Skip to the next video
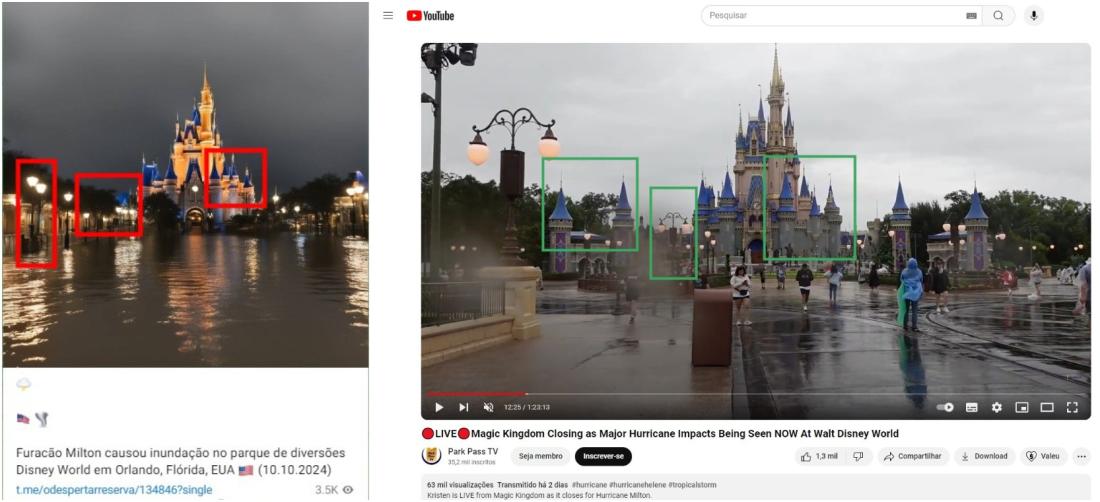The image size is (1100, 502). [464, 407]
